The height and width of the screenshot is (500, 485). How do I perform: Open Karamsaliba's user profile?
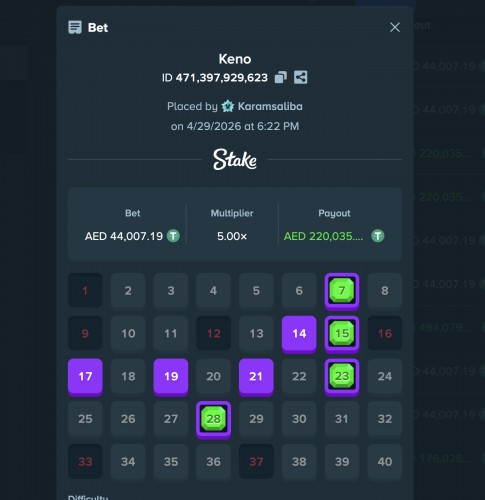coord(270,106)
